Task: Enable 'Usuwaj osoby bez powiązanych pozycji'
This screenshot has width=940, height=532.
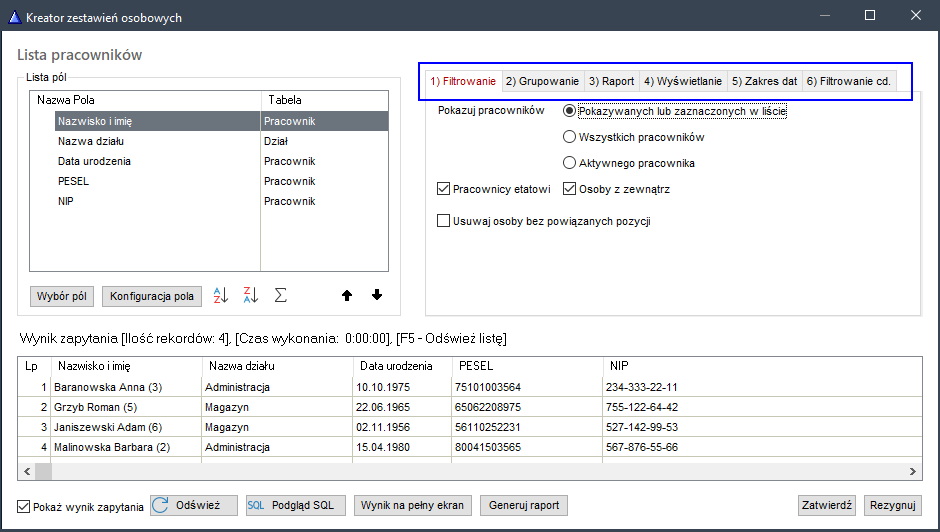Action: (x=444, y=221)
